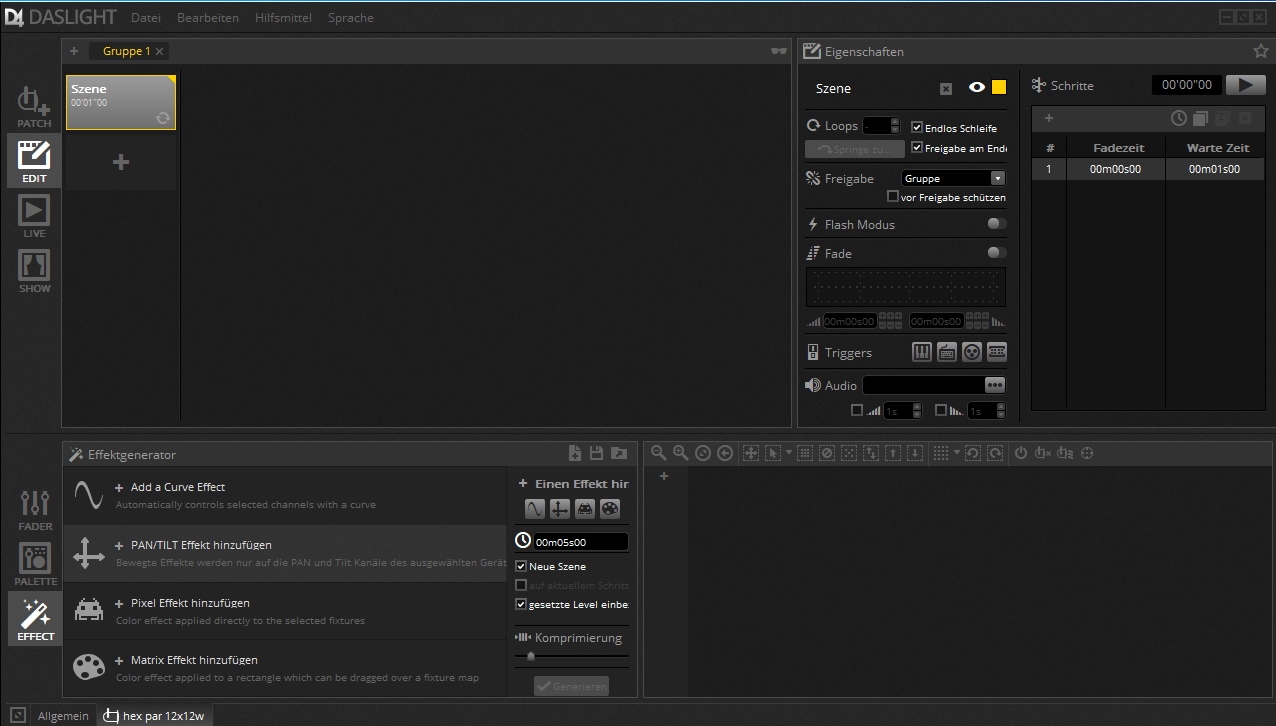The height and width of the screenshot is (726, 1276).
Task: Select the piano keyboard trigger icon
Action: tap(921, 351)
